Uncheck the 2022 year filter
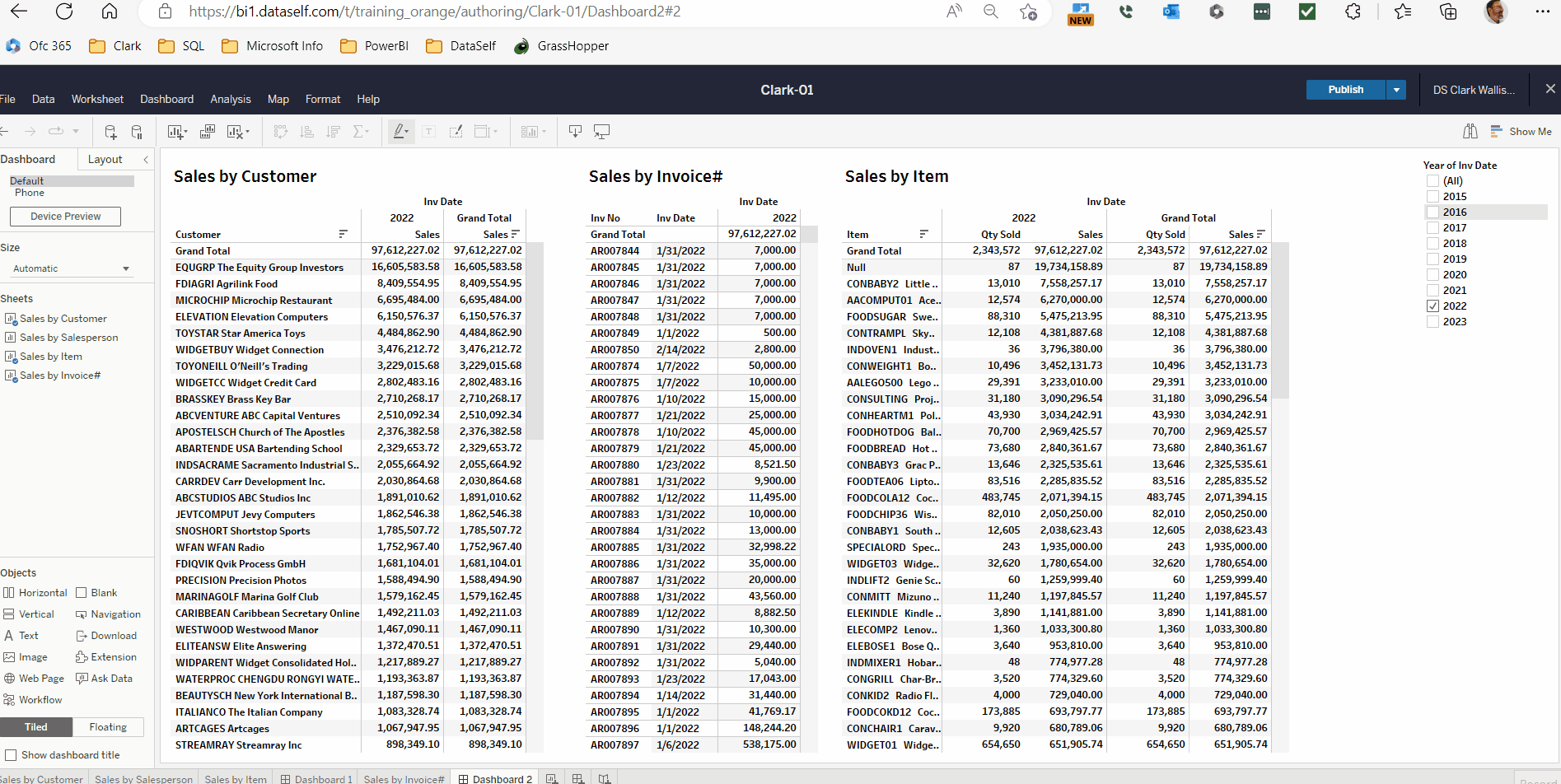The width and height of the screenshot is (1561, 784). pos(1432,306)
